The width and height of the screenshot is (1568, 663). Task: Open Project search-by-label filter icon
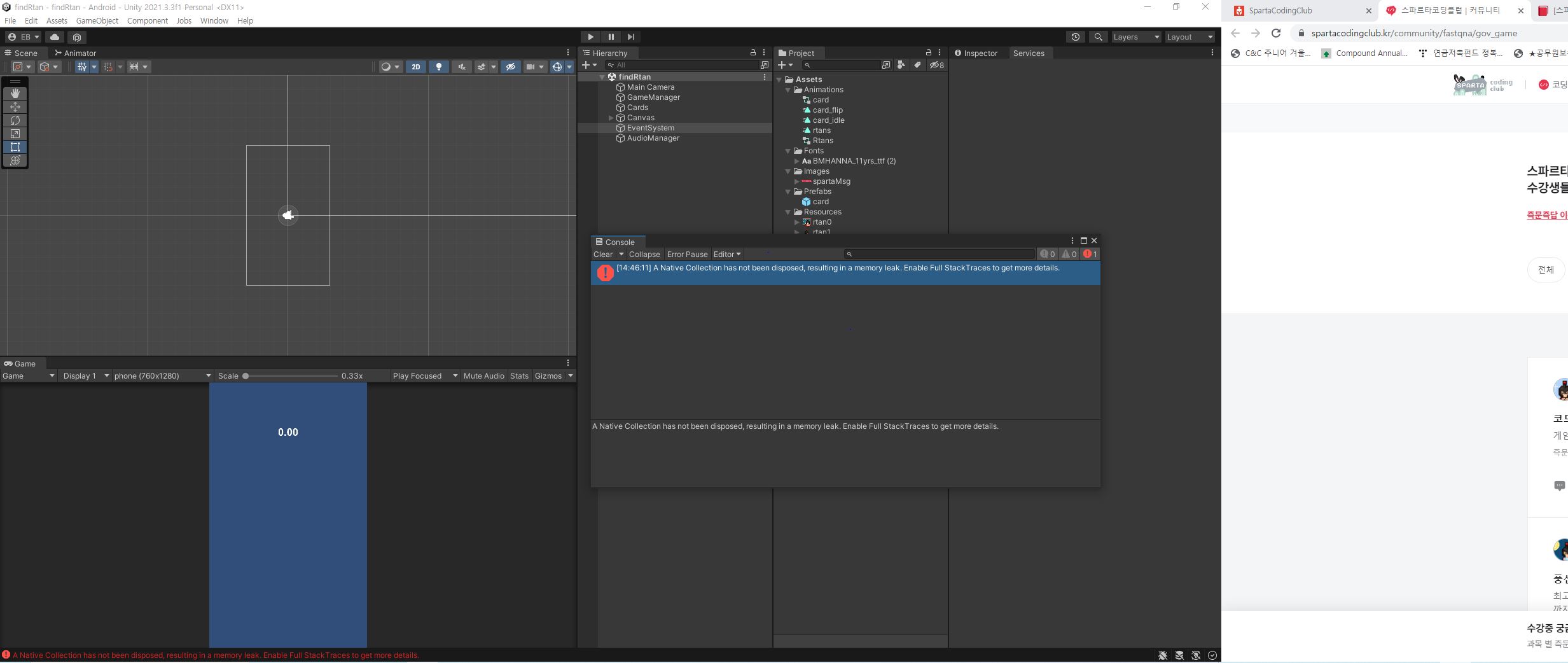(917, 65)
